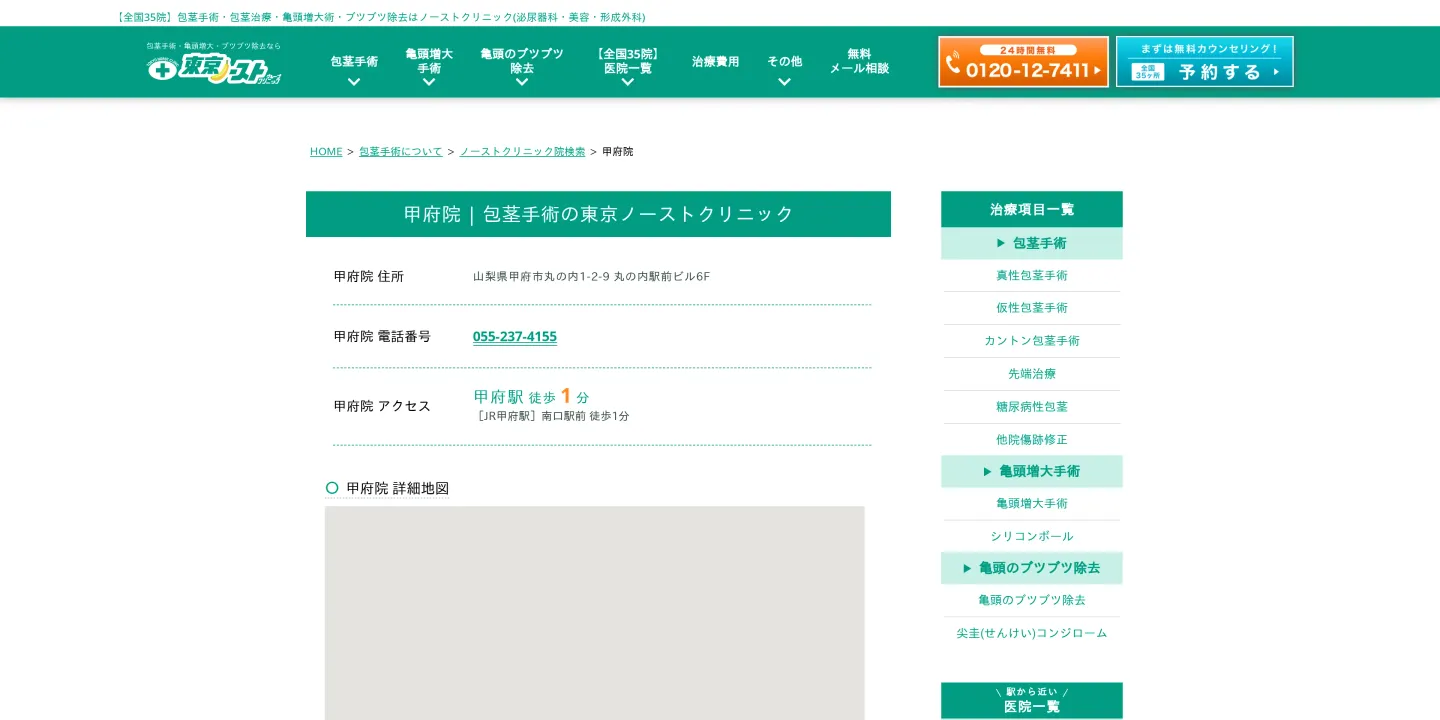The height and width of the screenshot is (720, 1440).
Task: Go to HOME breadcrumb link
Action: point(326,152)
